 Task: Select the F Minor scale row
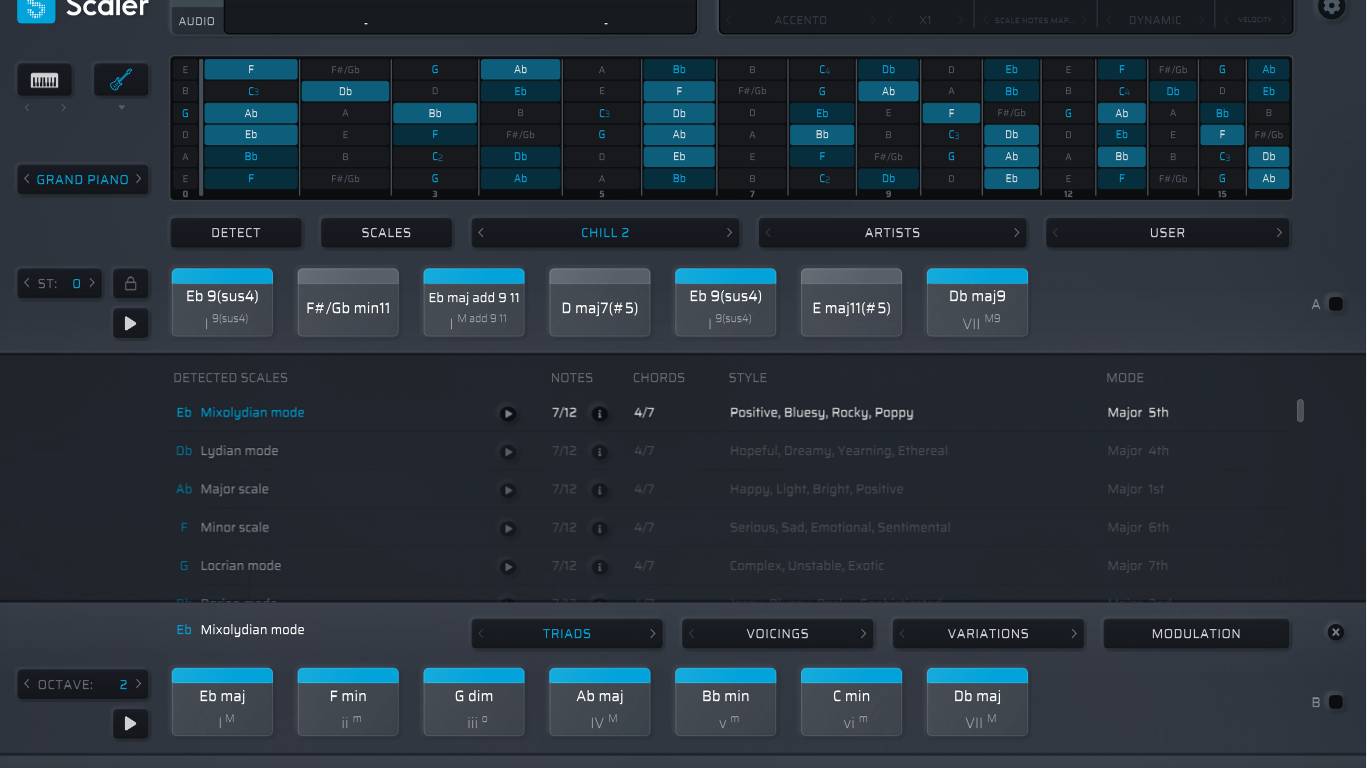(730, 527)
